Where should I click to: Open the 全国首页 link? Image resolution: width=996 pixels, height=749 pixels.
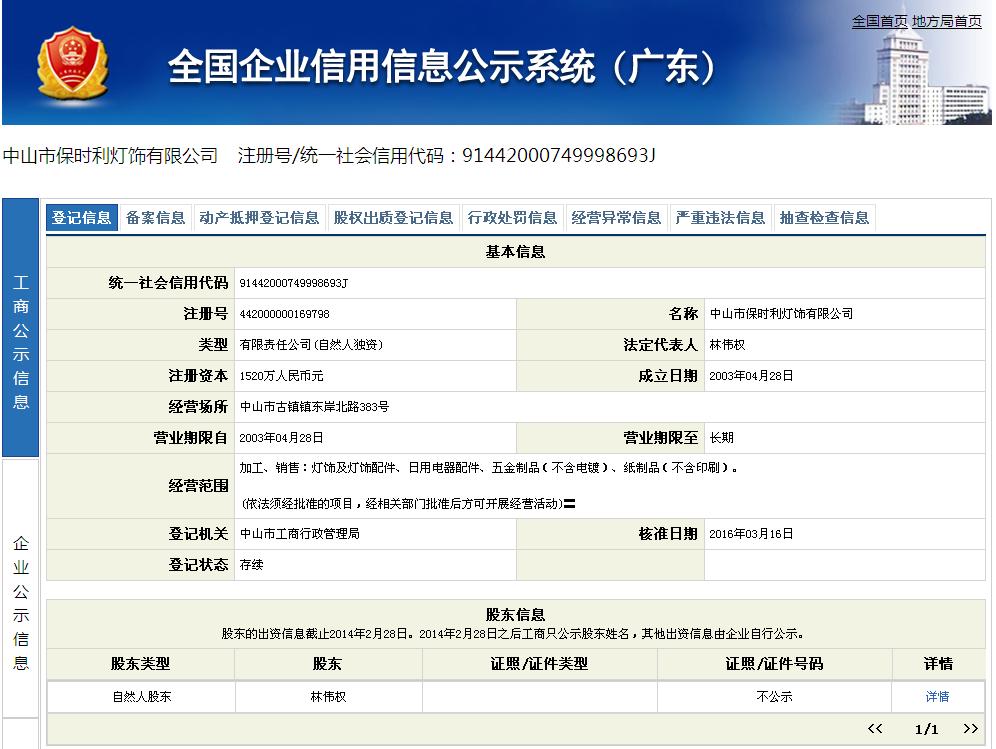[x=879, y=21]
